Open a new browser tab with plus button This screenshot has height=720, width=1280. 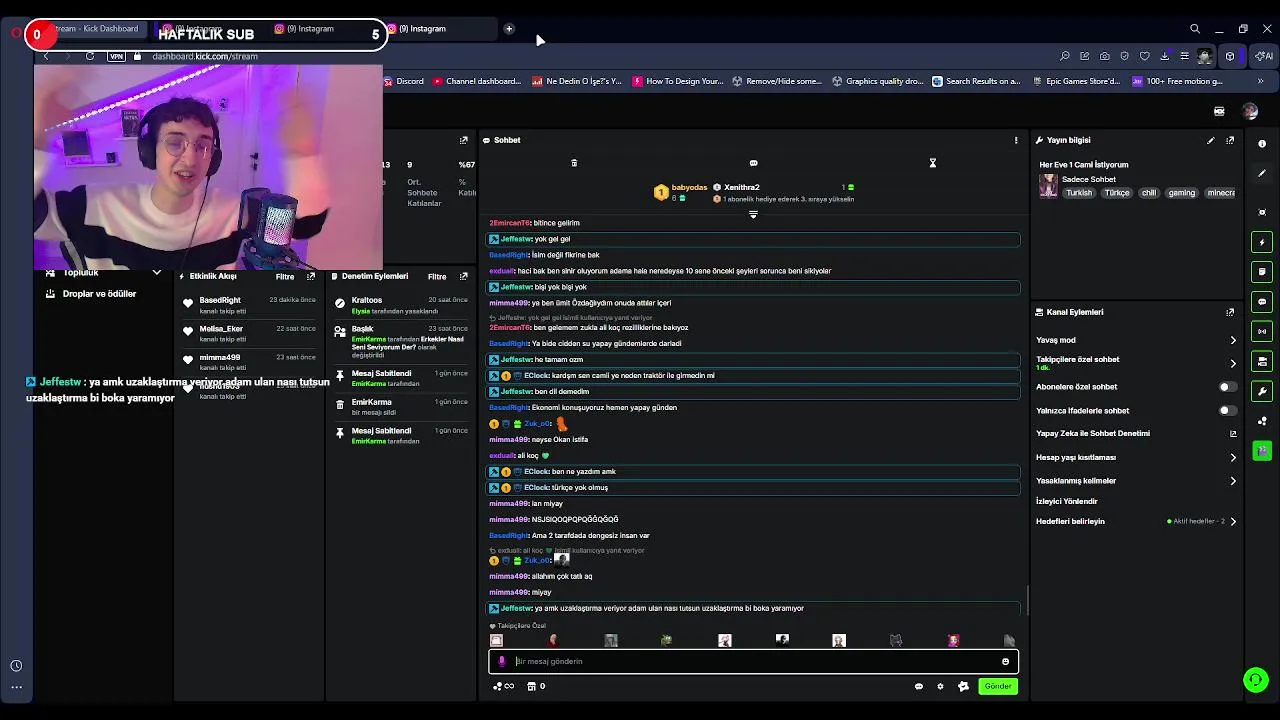[509, 29]
